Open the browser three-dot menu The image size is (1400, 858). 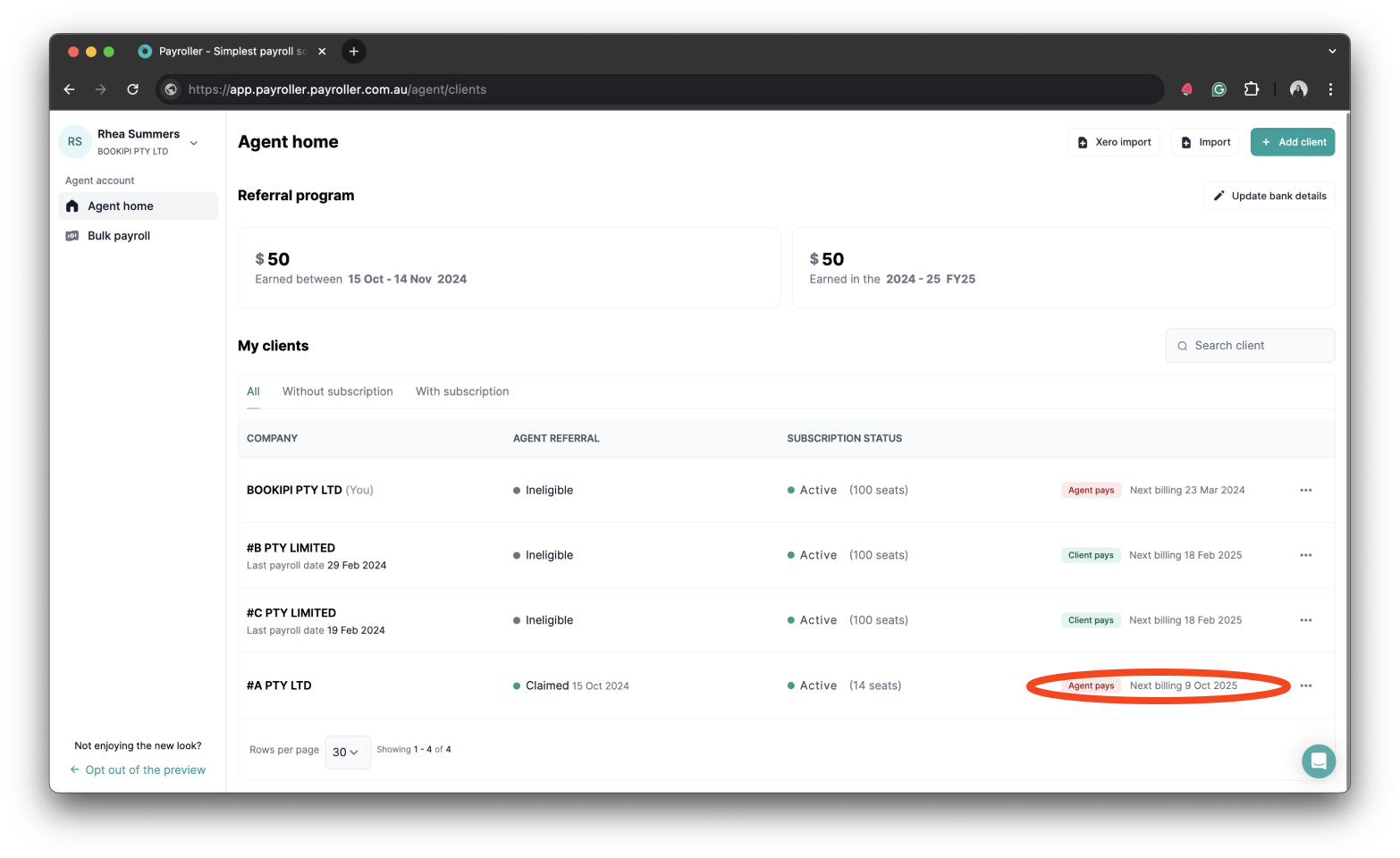click(x=1330, y=89)
